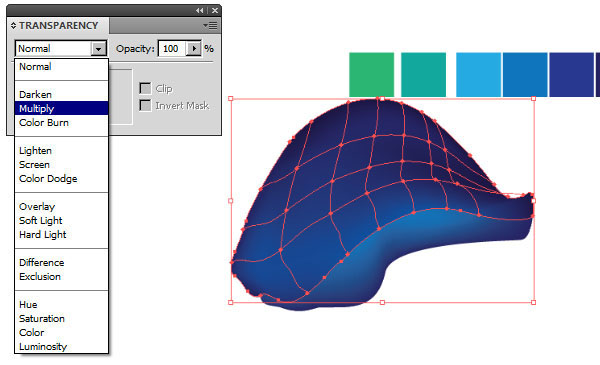Open the blending mode dropdown arrow
Screen dimensions: 600x365
coord(98,49)
